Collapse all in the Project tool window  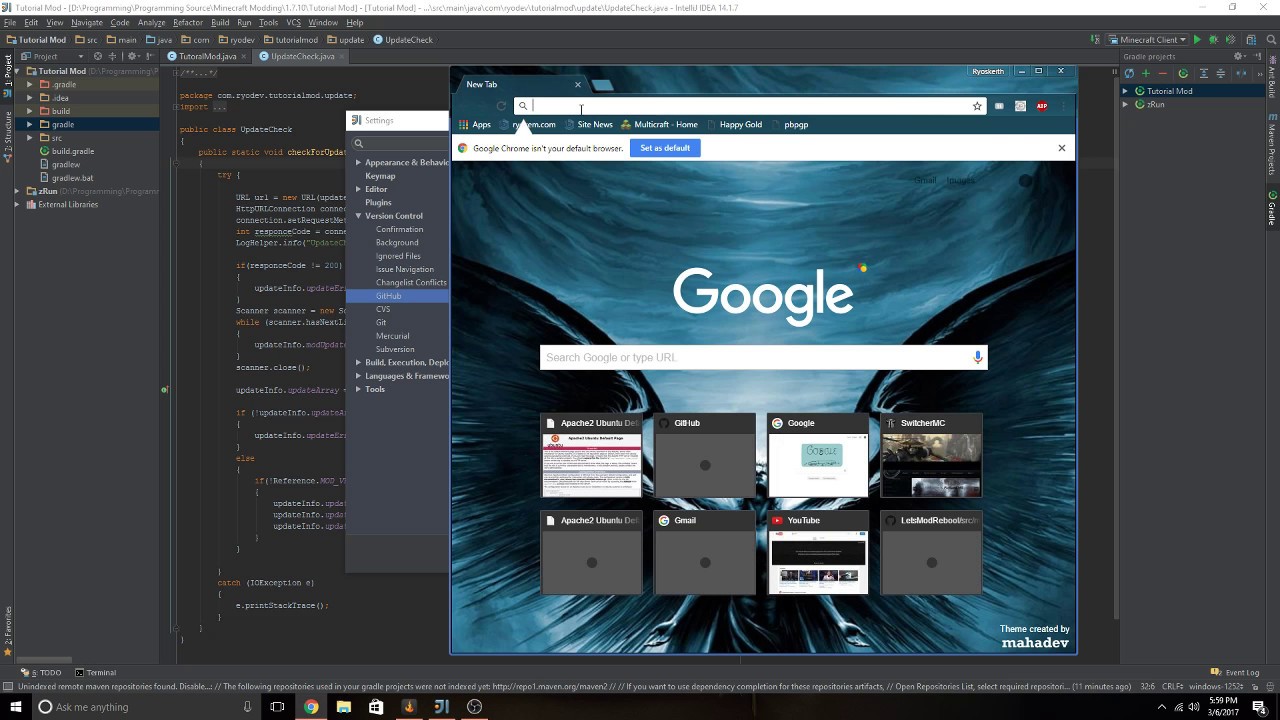click(x=112, y=56)
